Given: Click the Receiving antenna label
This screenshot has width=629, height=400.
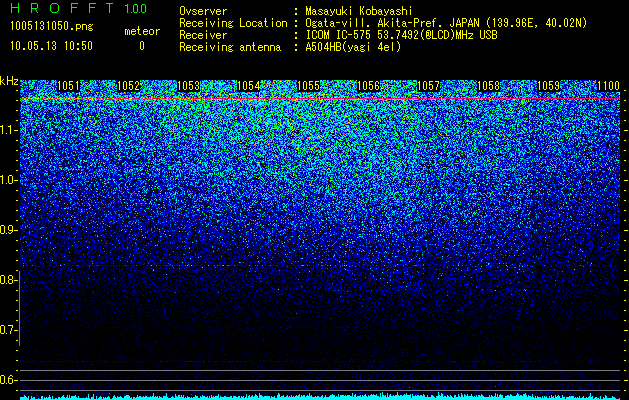Looking at the screenshot, I should tap(230, 47).
